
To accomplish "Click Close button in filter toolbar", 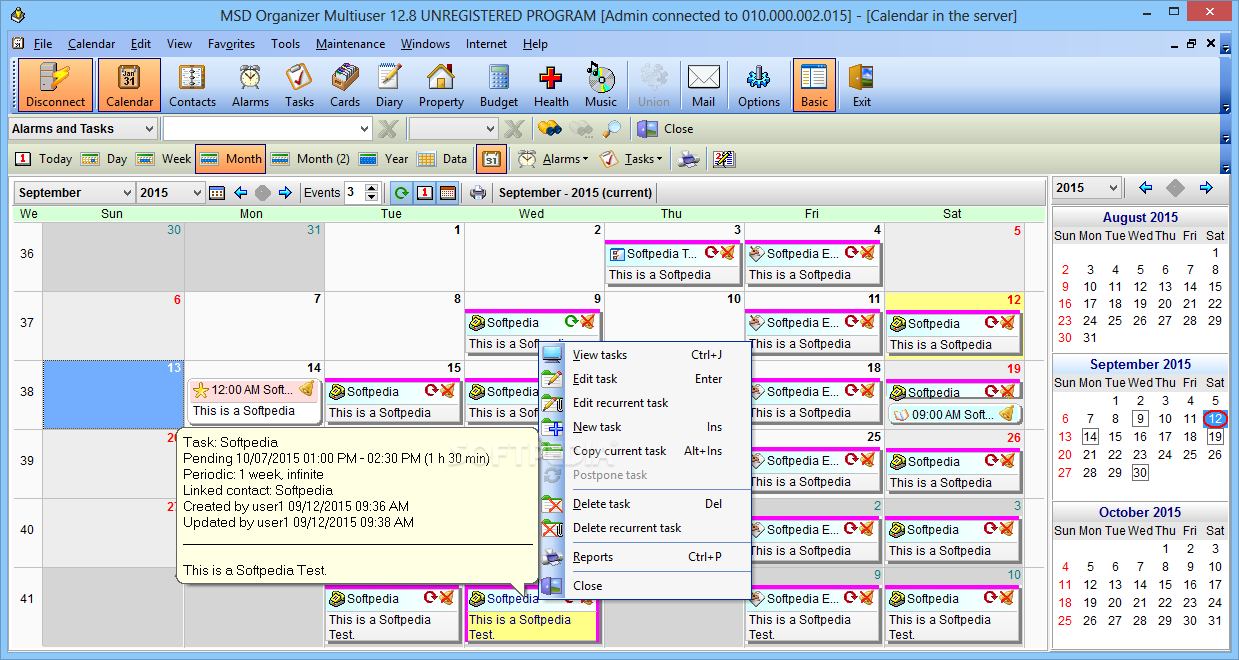I will tap(666, 128).
